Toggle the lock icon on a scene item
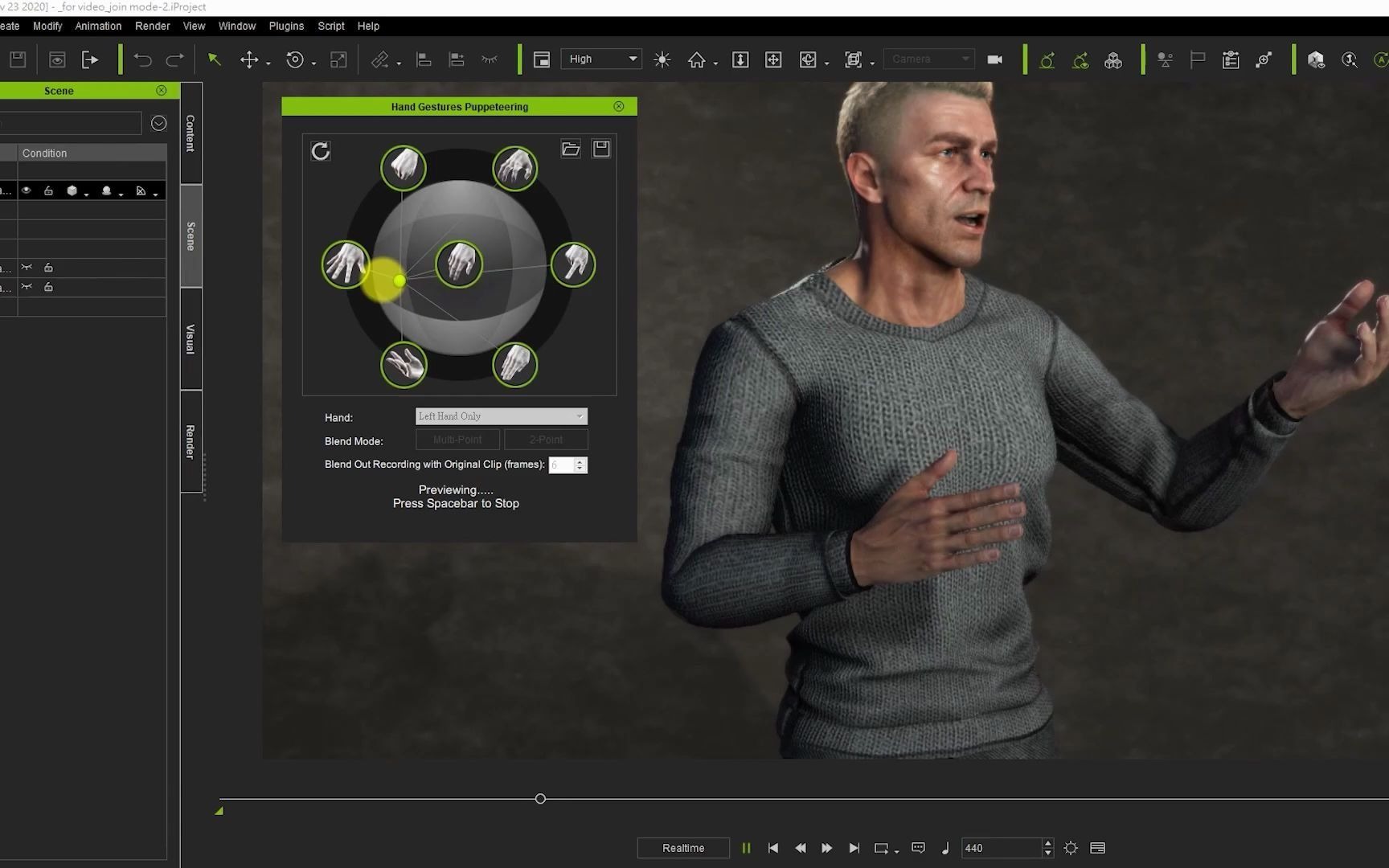 click(x=48, y=190)
